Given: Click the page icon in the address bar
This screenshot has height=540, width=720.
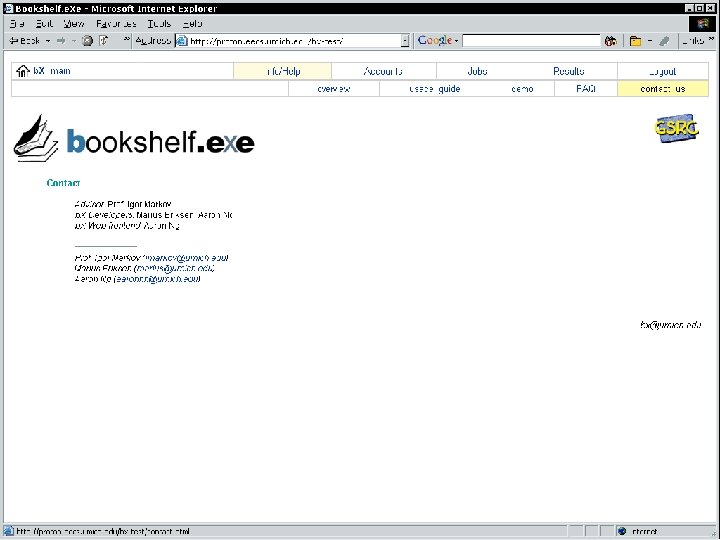Looking at the screenshot, I should tap(182, 41).
